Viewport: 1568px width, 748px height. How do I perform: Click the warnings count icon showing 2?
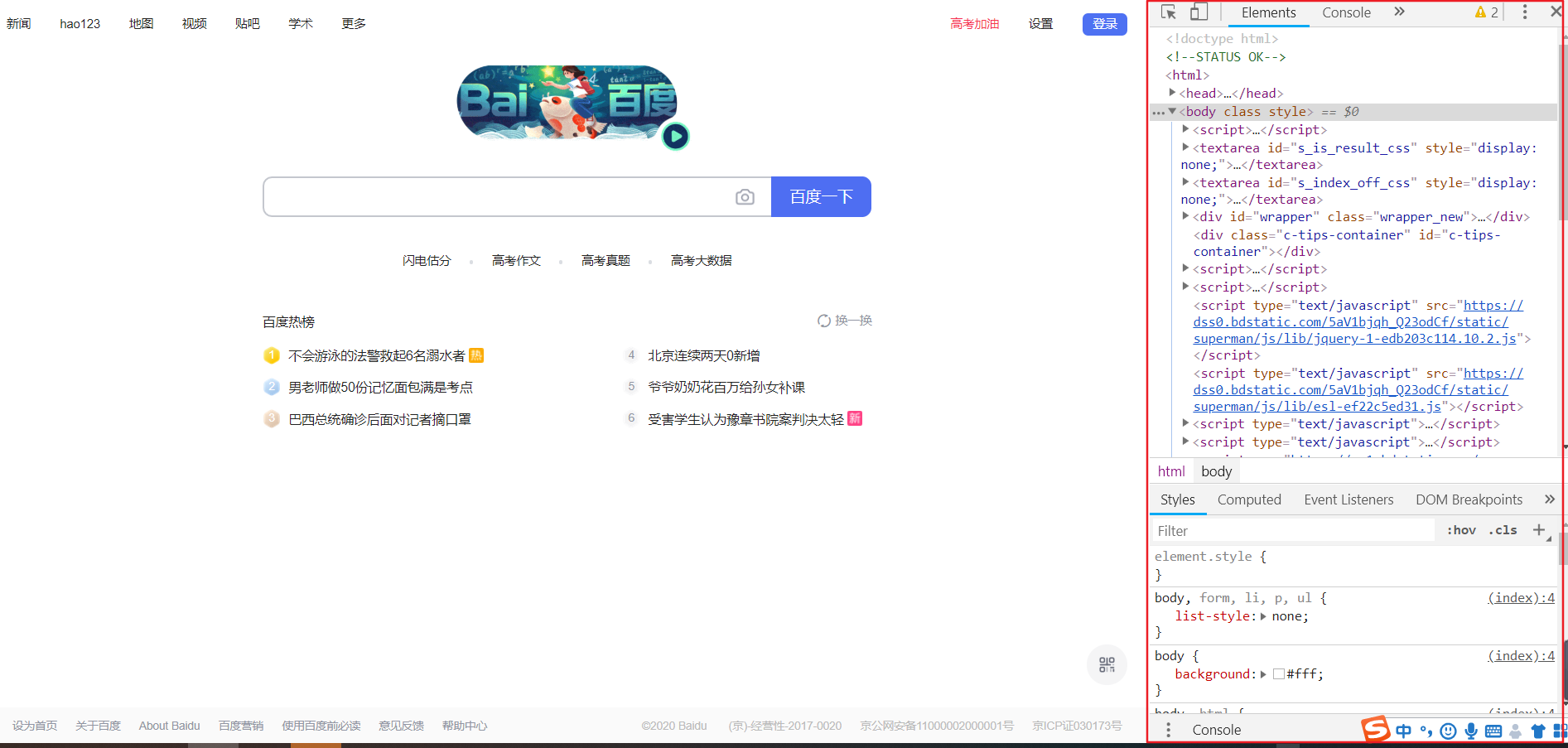(1487, 12)
